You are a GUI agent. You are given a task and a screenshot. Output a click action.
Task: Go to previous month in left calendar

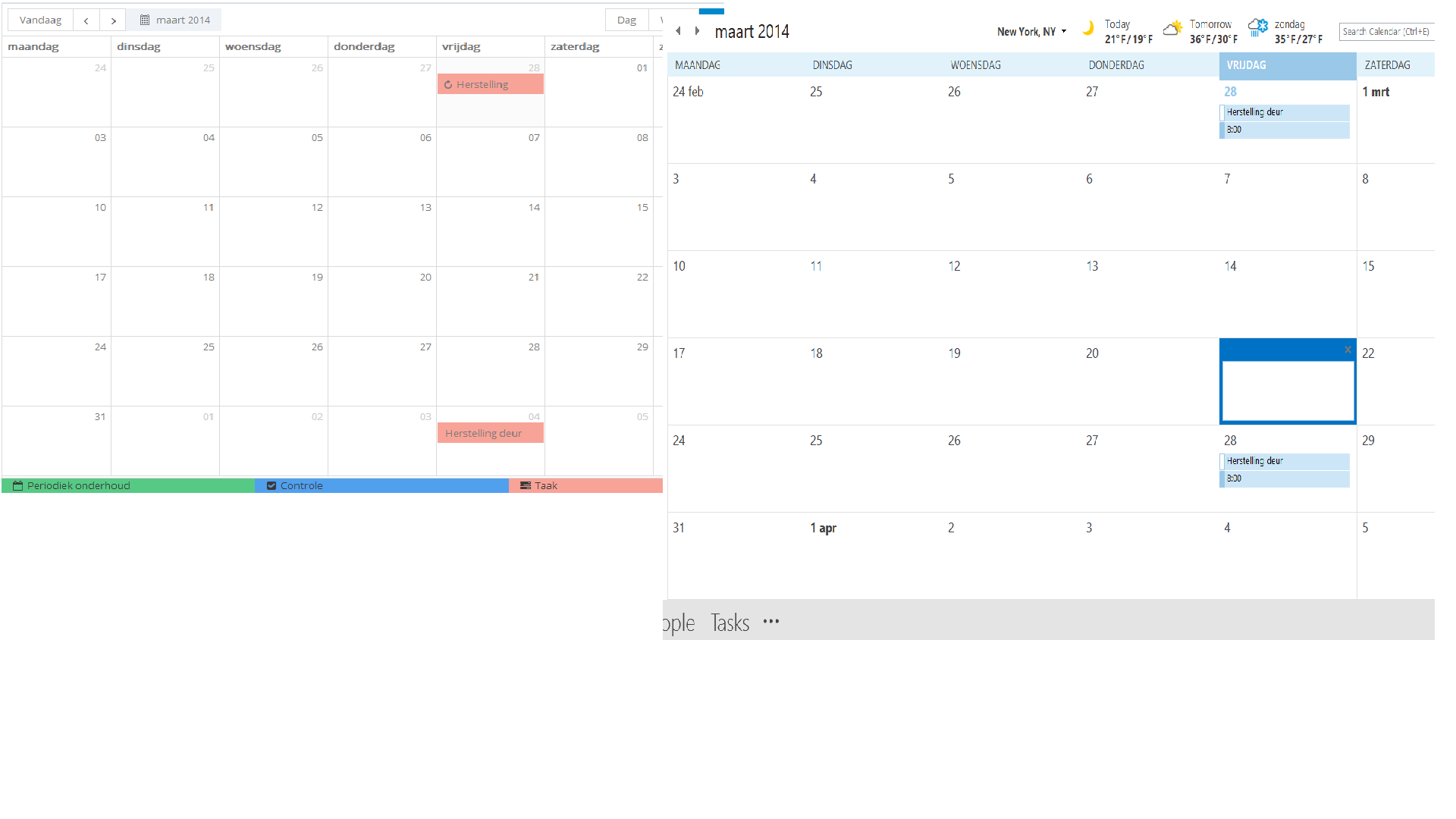(x=86, y=20)
